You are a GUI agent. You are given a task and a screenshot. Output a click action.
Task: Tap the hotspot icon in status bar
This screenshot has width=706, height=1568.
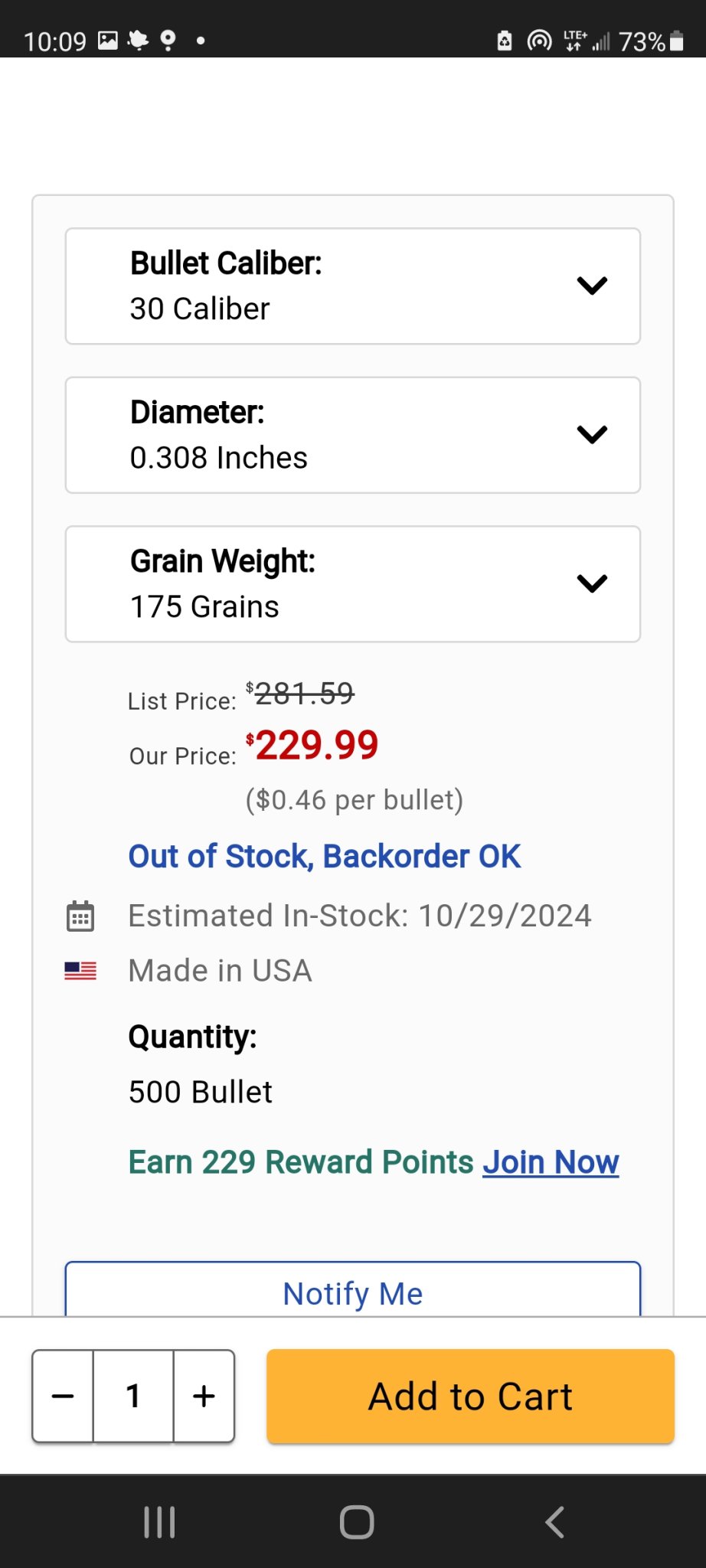(x=539, y=41)
